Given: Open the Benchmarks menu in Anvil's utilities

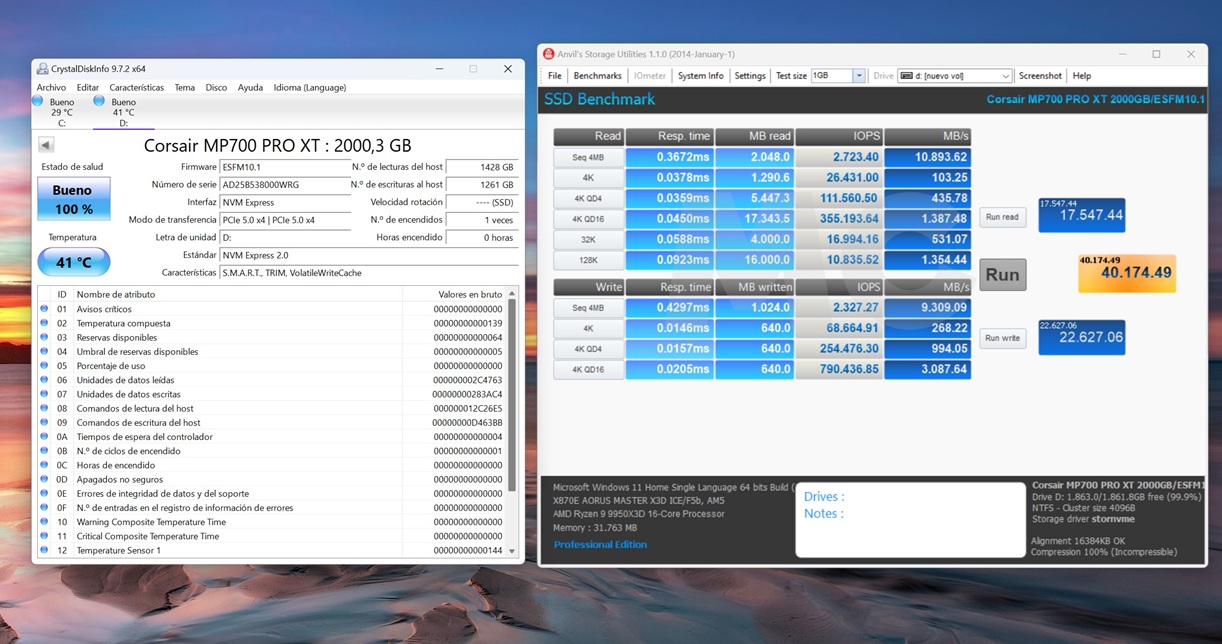Looking at the screenshot, I should coord(597,75).
